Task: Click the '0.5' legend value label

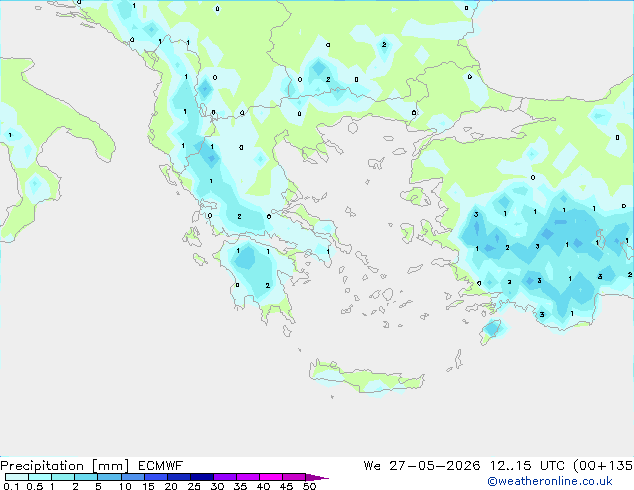Action: click(x=35, y=486)
